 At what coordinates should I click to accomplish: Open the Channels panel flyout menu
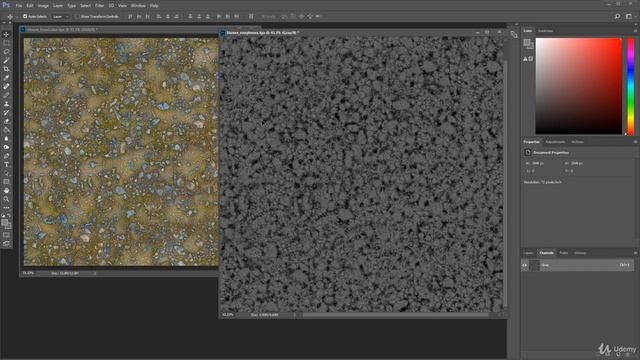(635, 253)
